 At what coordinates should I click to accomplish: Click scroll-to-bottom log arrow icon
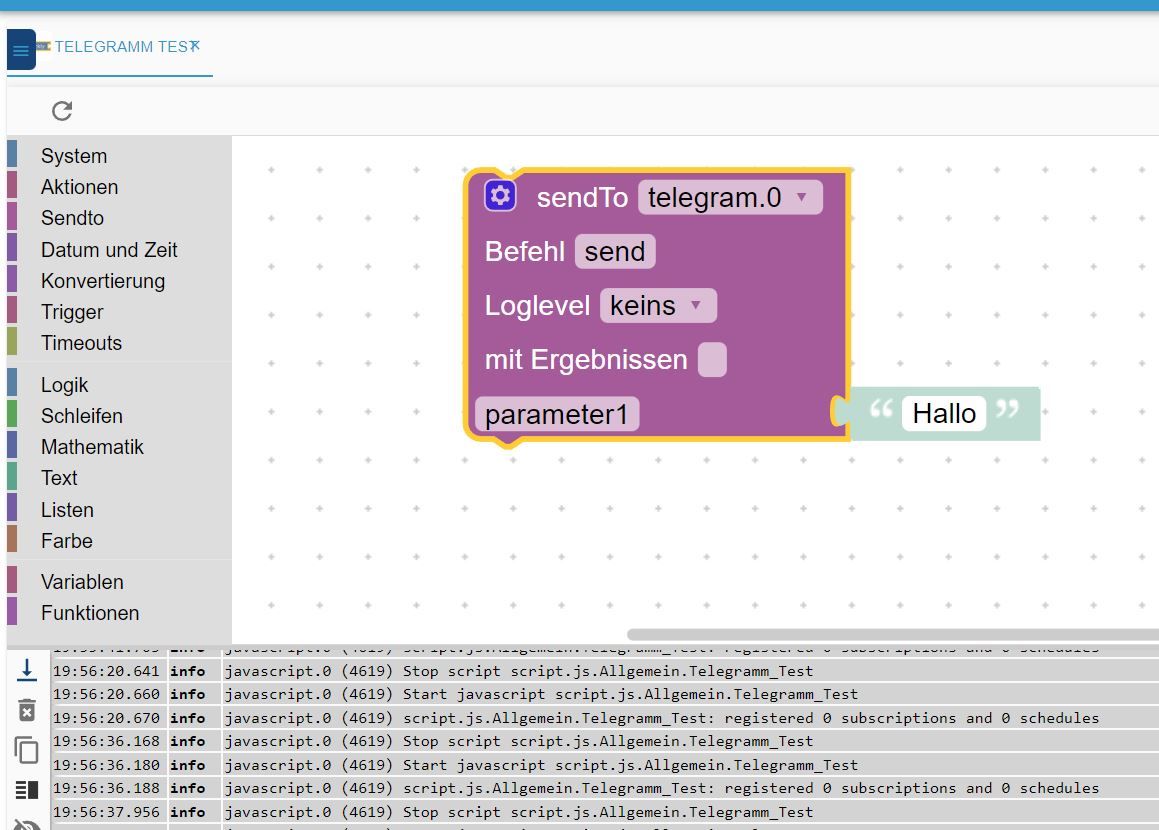click(27, 670)
